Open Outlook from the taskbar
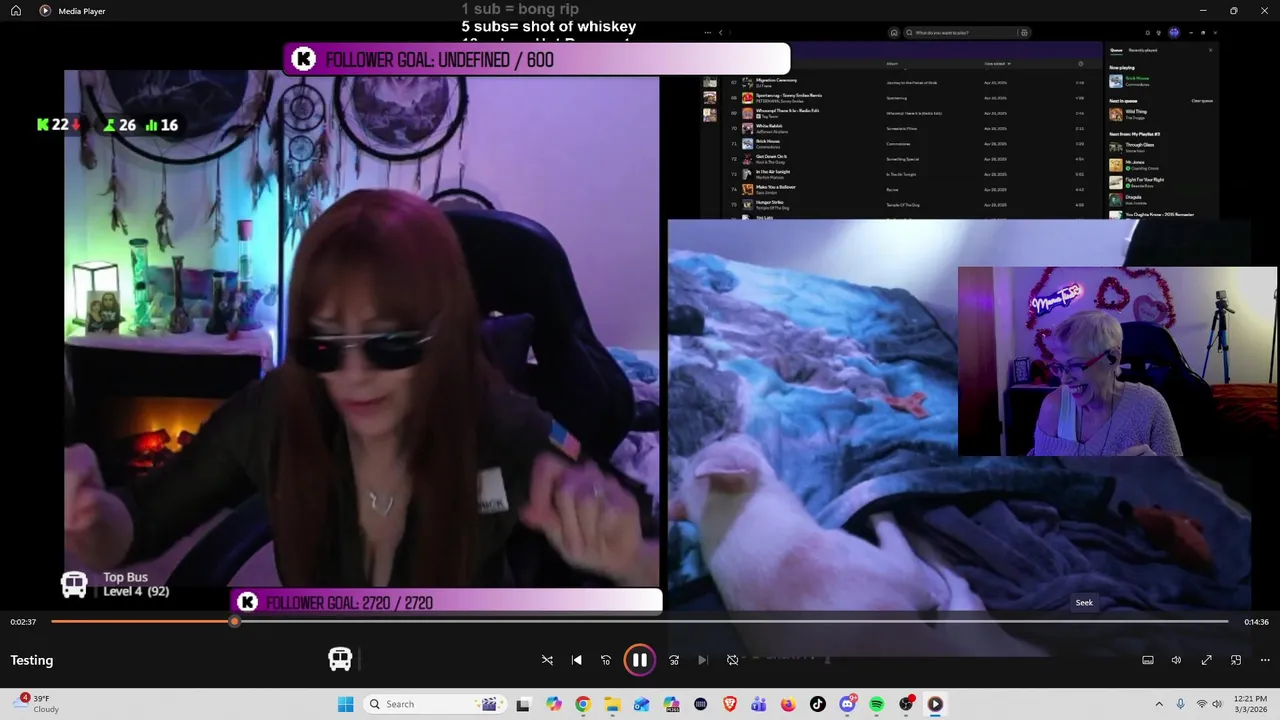Image resolution: width=1280 pixels, height=720 pixels. coord(642,704)
